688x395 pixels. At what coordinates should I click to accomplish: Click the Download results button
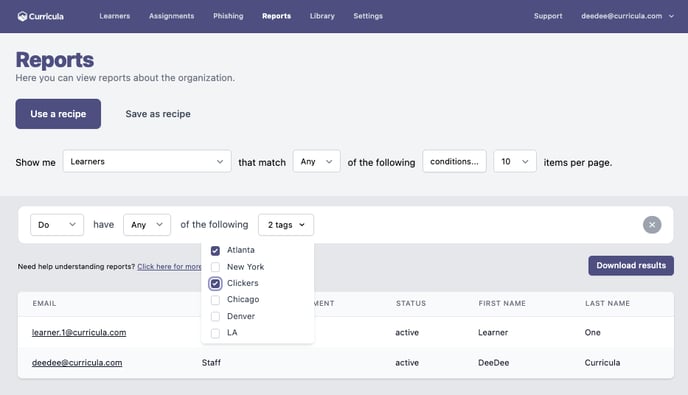[x=631, y=266]
